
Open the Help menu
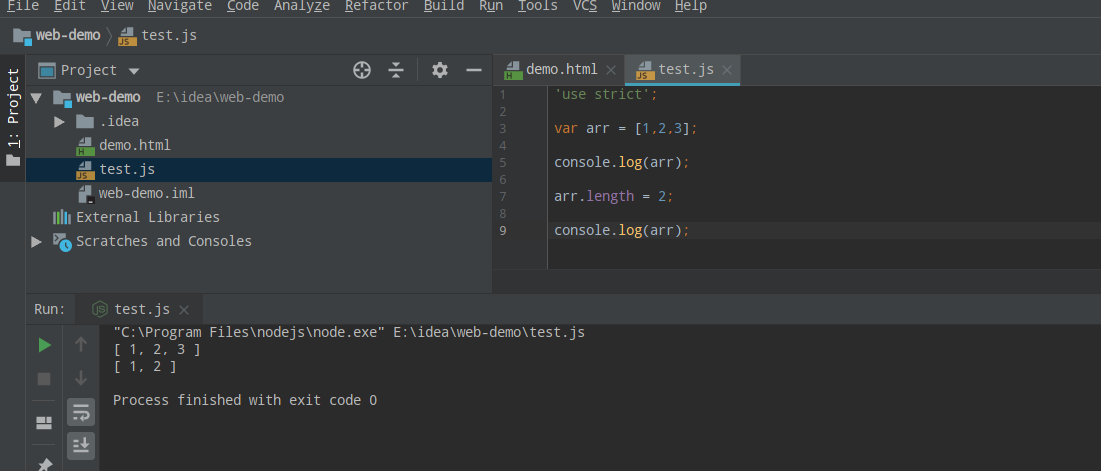tap(690, 6)
